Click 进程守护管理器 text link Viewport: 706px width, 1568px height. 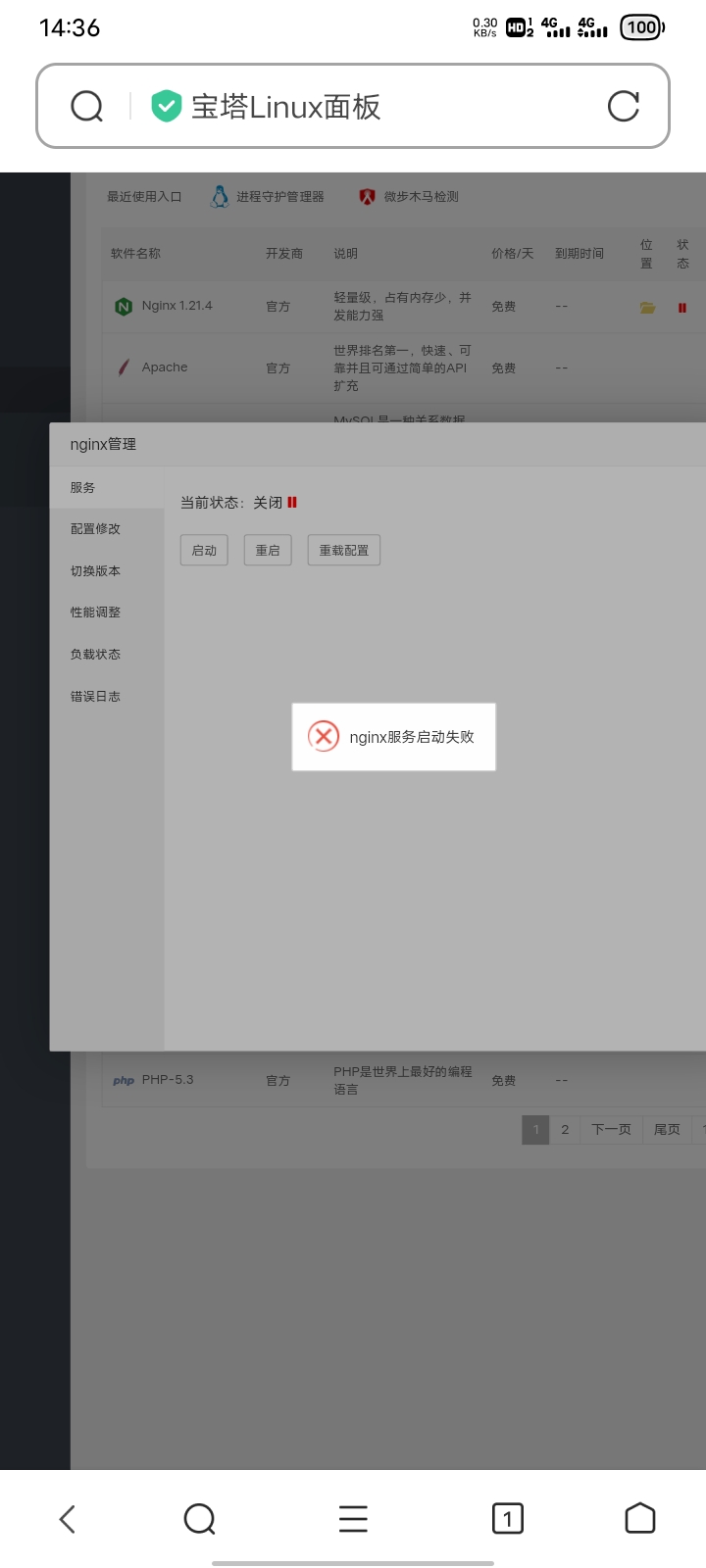[x=280, y=197]
